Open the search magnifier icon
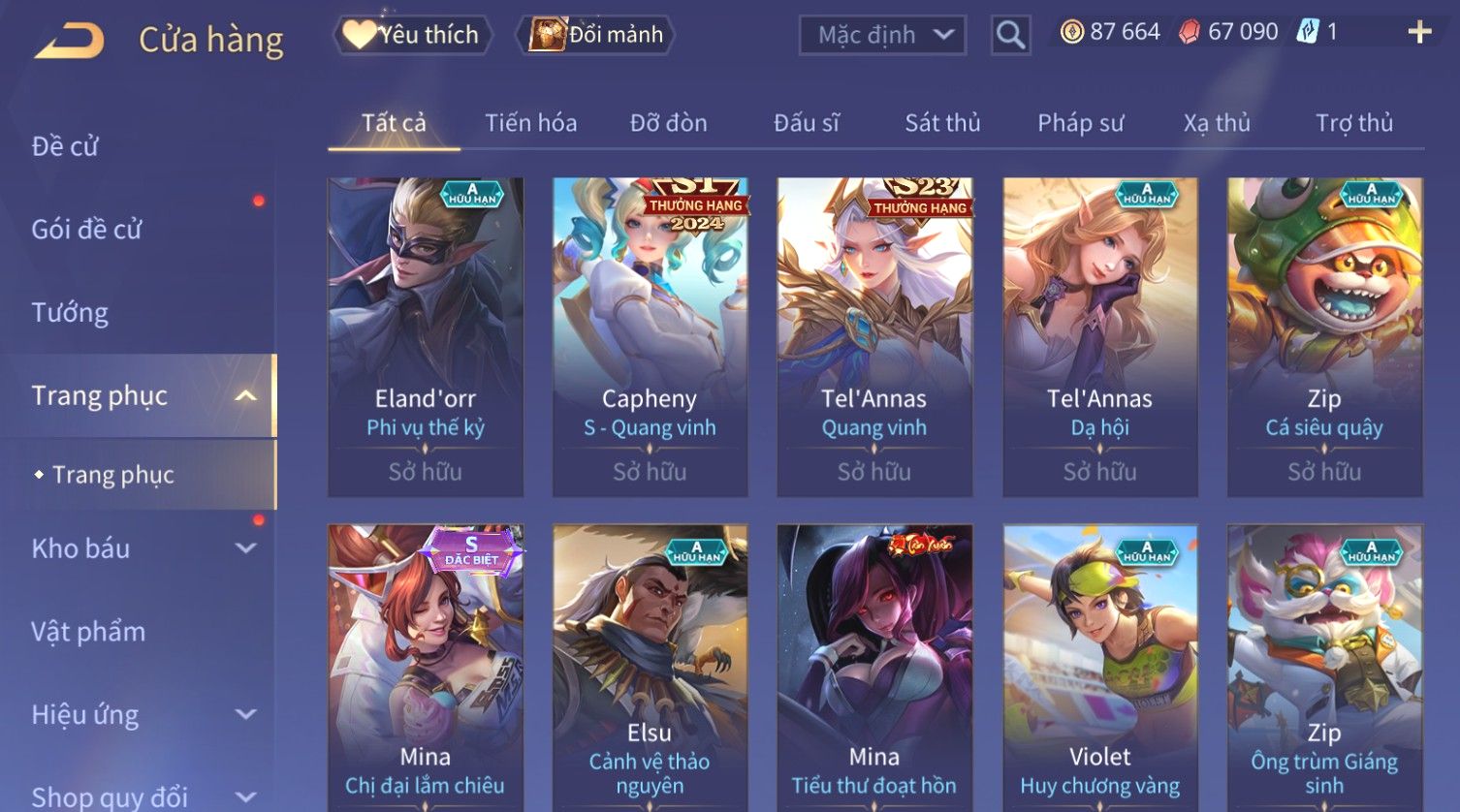1460x812 pixels. (x=1010, y=36)
